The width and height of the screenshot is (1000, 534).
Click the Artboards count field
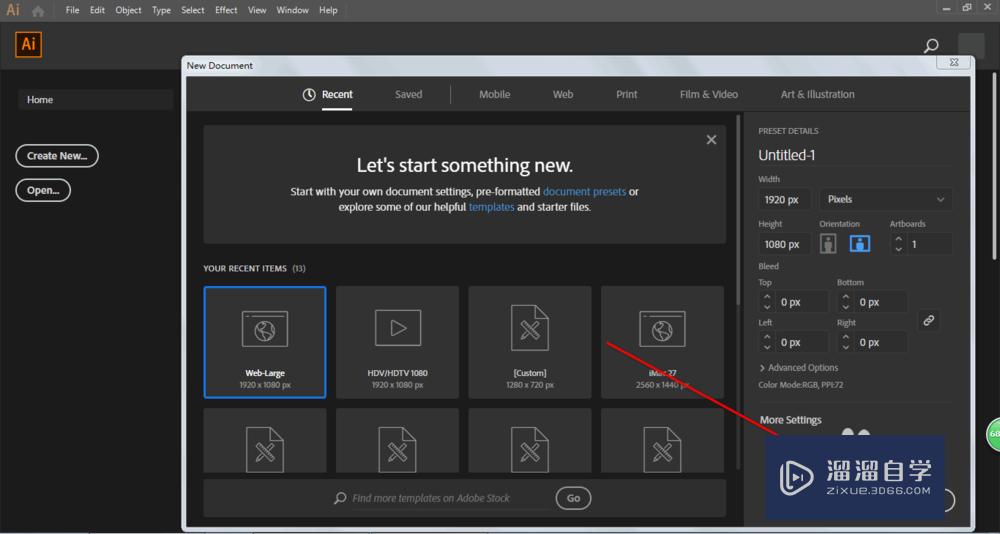(930, 244)
